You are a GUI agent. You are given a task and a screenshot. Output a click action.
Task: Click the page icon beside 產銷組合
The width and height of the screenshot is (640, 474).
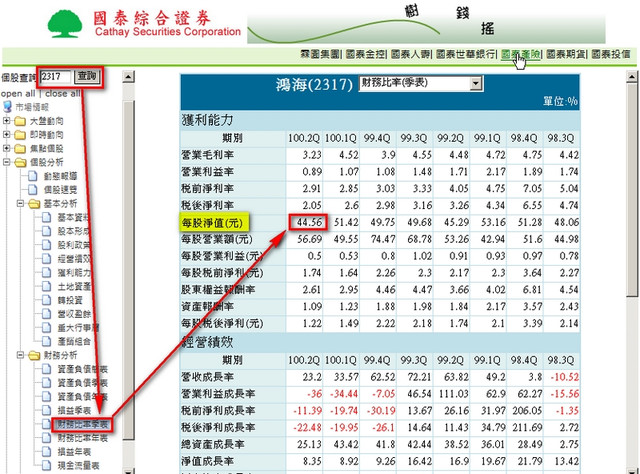[47, 341]
